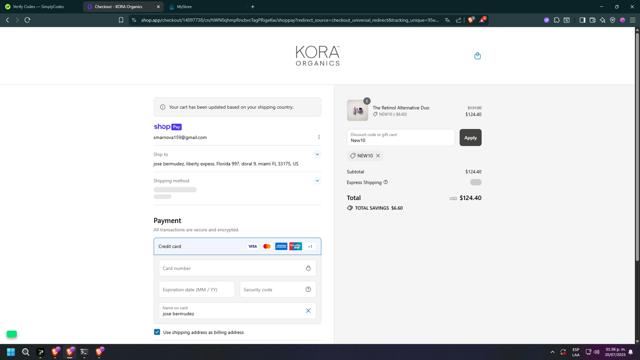Click the lock icon in Card number field
The image size is (640, 360).
tap(308, 268)
